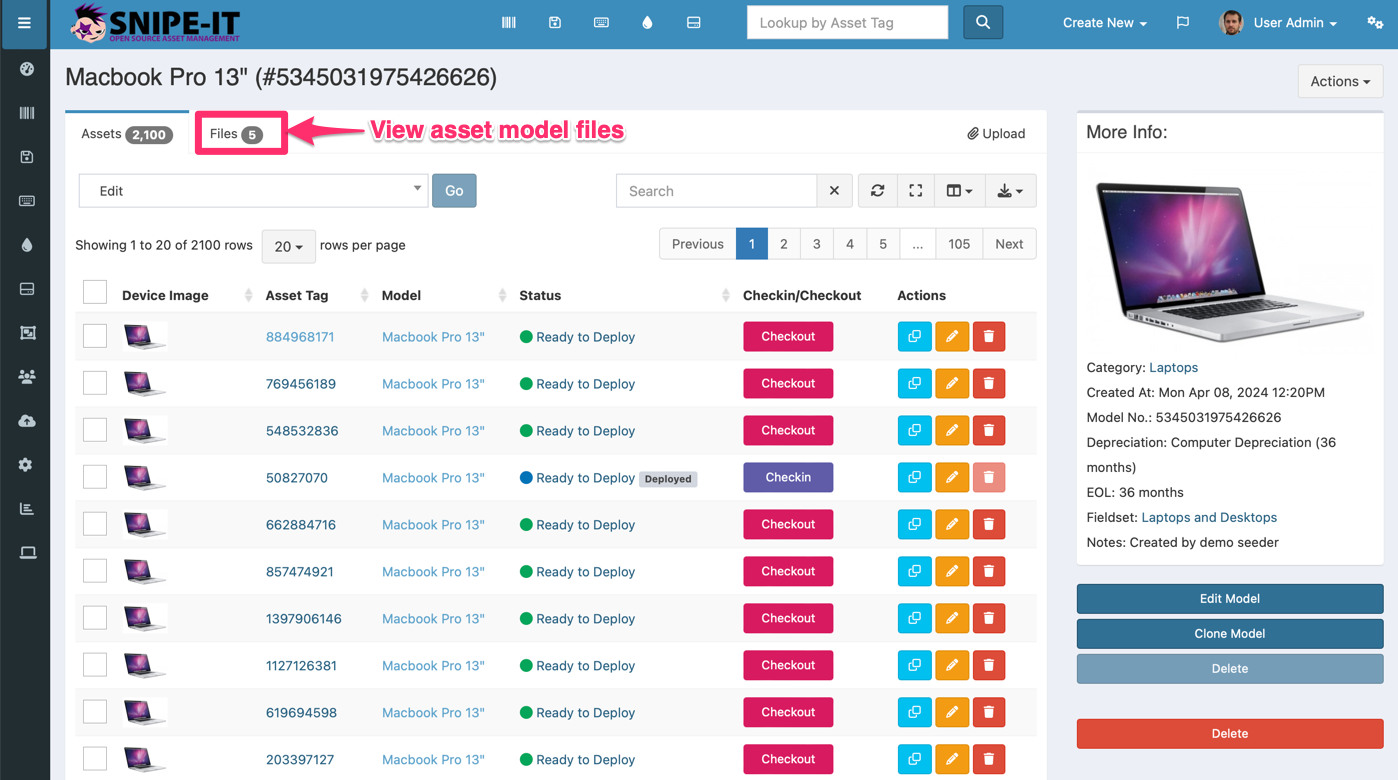Open the Laptops category link

[x=1173, y=368]
